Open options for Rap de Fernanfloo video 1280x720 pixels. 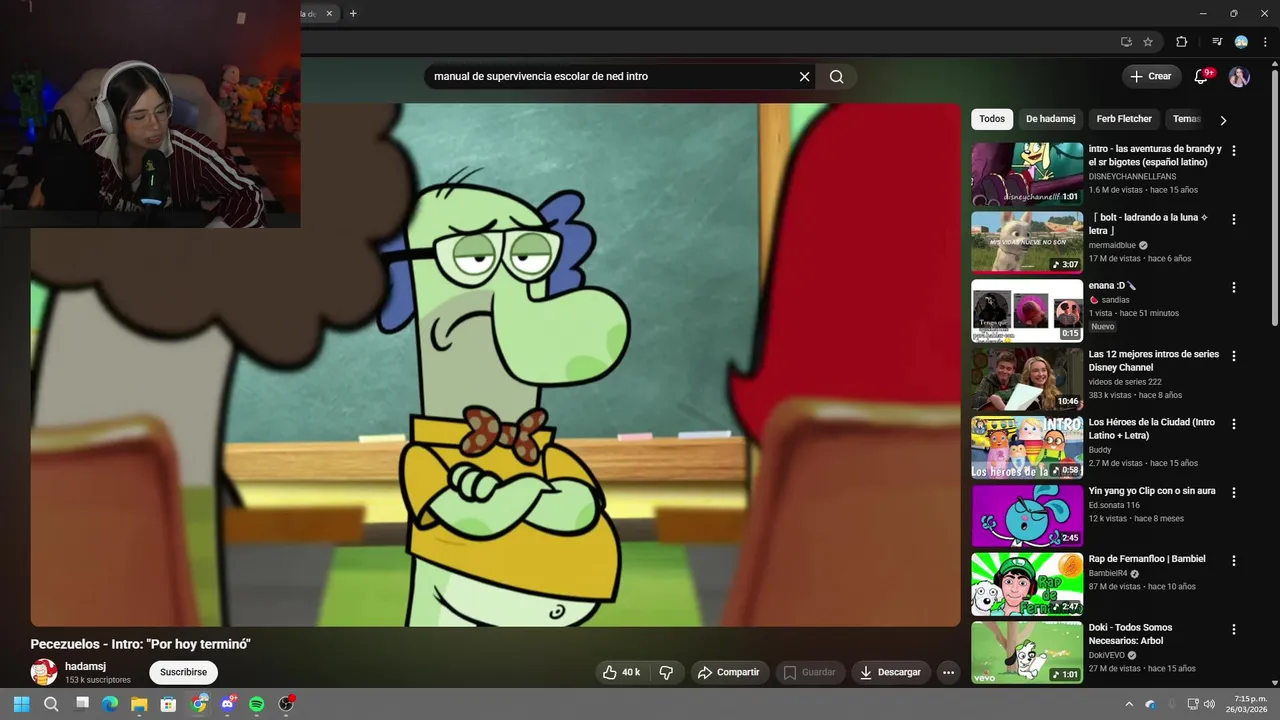pyautogui.click(x=1233, y=561)
